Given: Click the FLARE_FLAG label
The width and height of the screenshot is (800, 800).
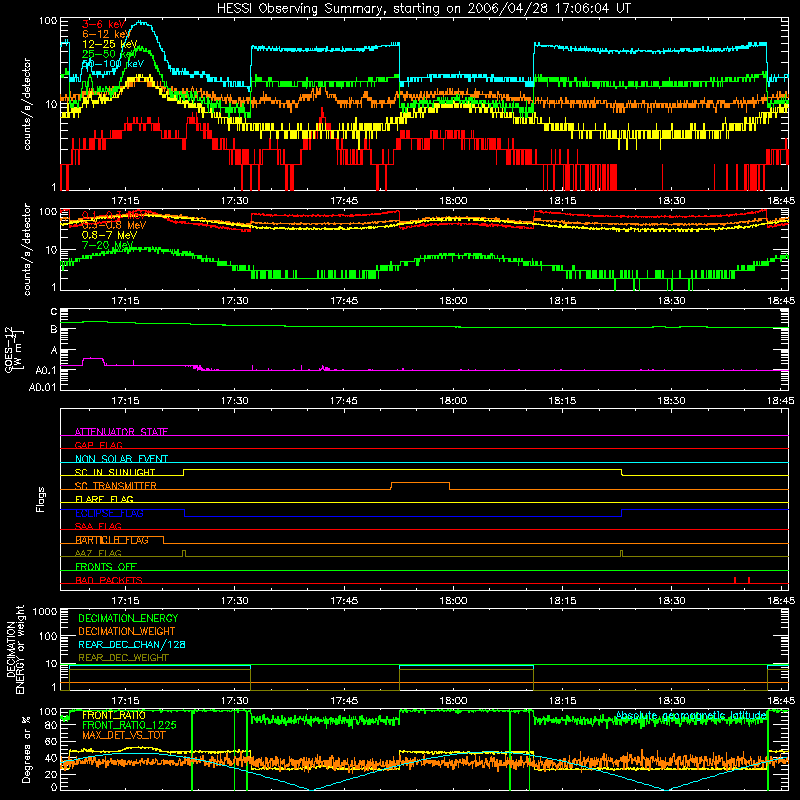Looking at the screenshot, I should [x=104, y=499].
